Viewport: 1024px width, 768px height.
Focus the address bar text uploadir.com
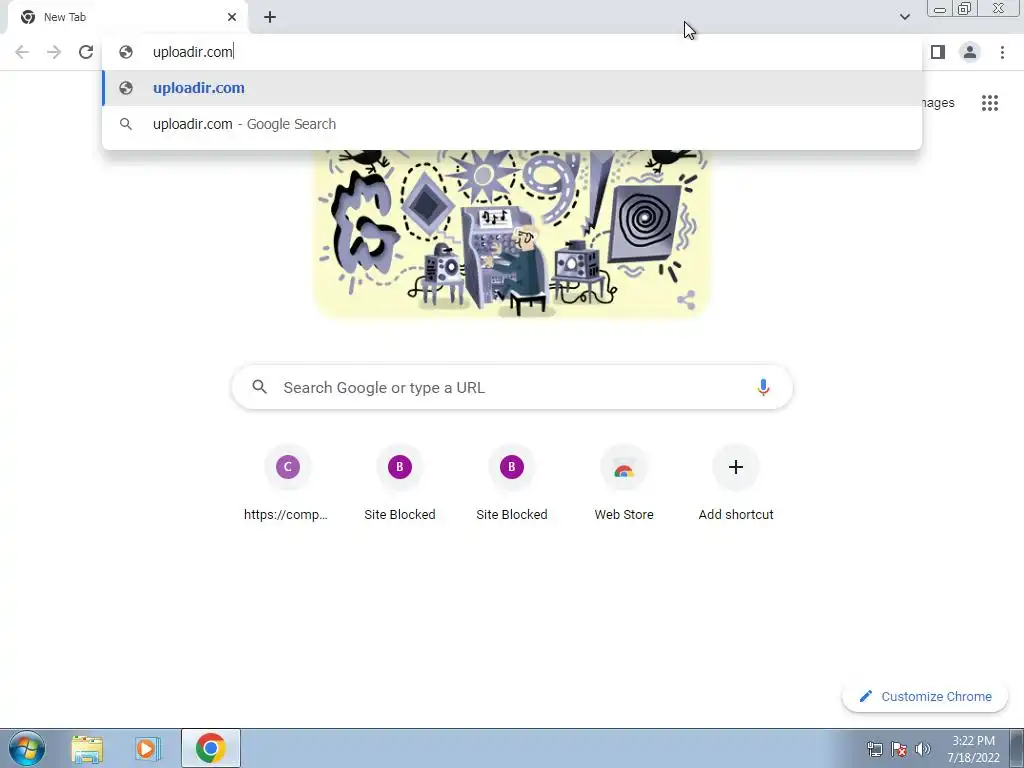[193, 52]
